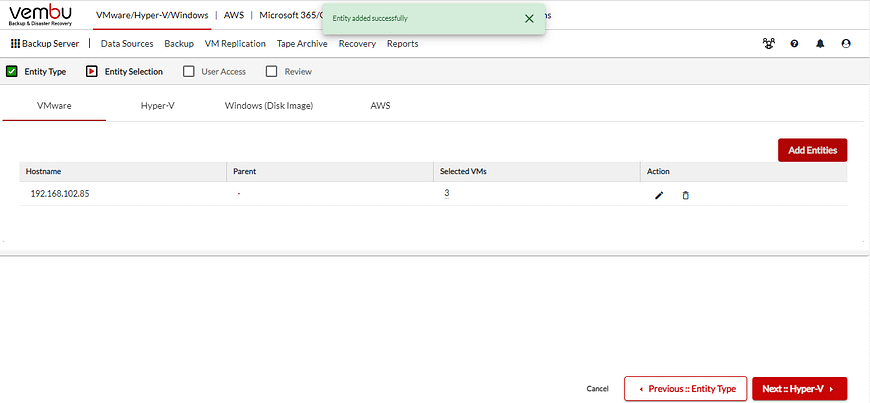Open the Data Sources menu
Screen dimensions: 870x403
(127, 44)
